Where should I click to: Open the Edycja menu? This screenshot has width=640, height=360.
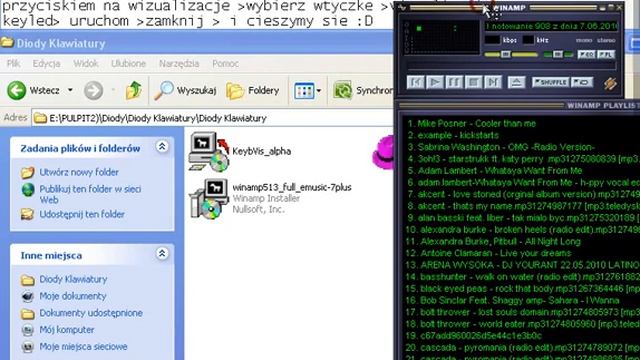pyautogui.click(x=46, y=64)
